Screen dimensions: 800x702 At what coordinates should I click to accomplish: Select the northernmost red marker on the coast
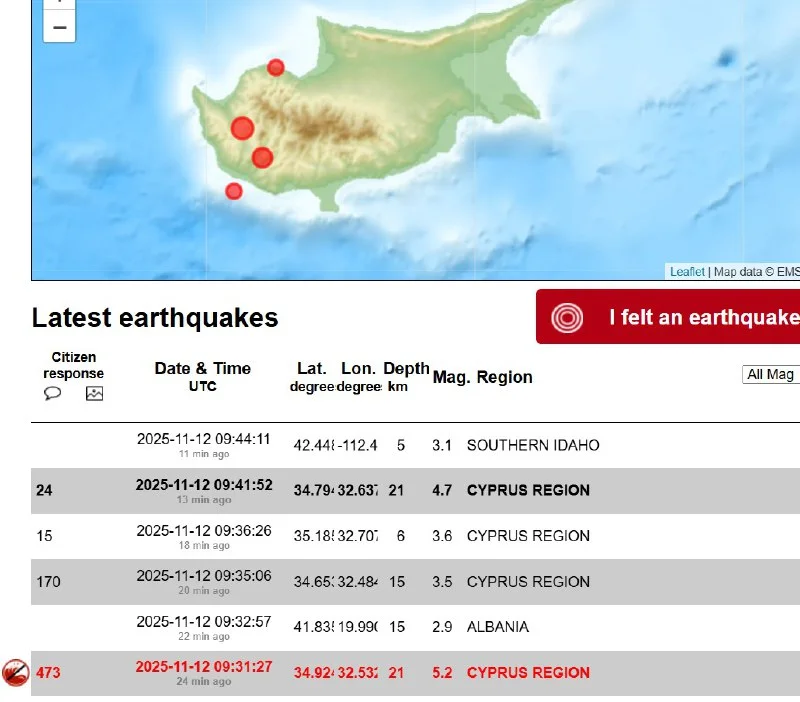[x=276, y=68]
